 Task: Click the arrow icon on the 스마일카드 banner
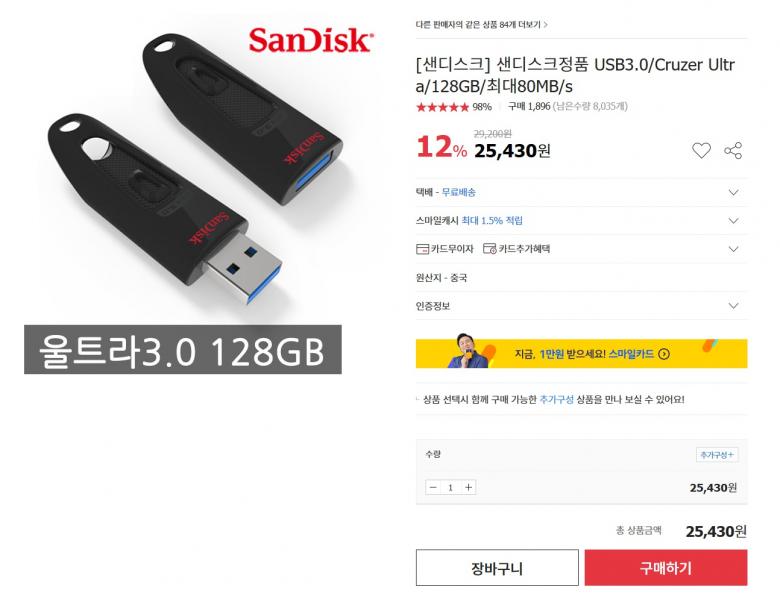(664, 354)
